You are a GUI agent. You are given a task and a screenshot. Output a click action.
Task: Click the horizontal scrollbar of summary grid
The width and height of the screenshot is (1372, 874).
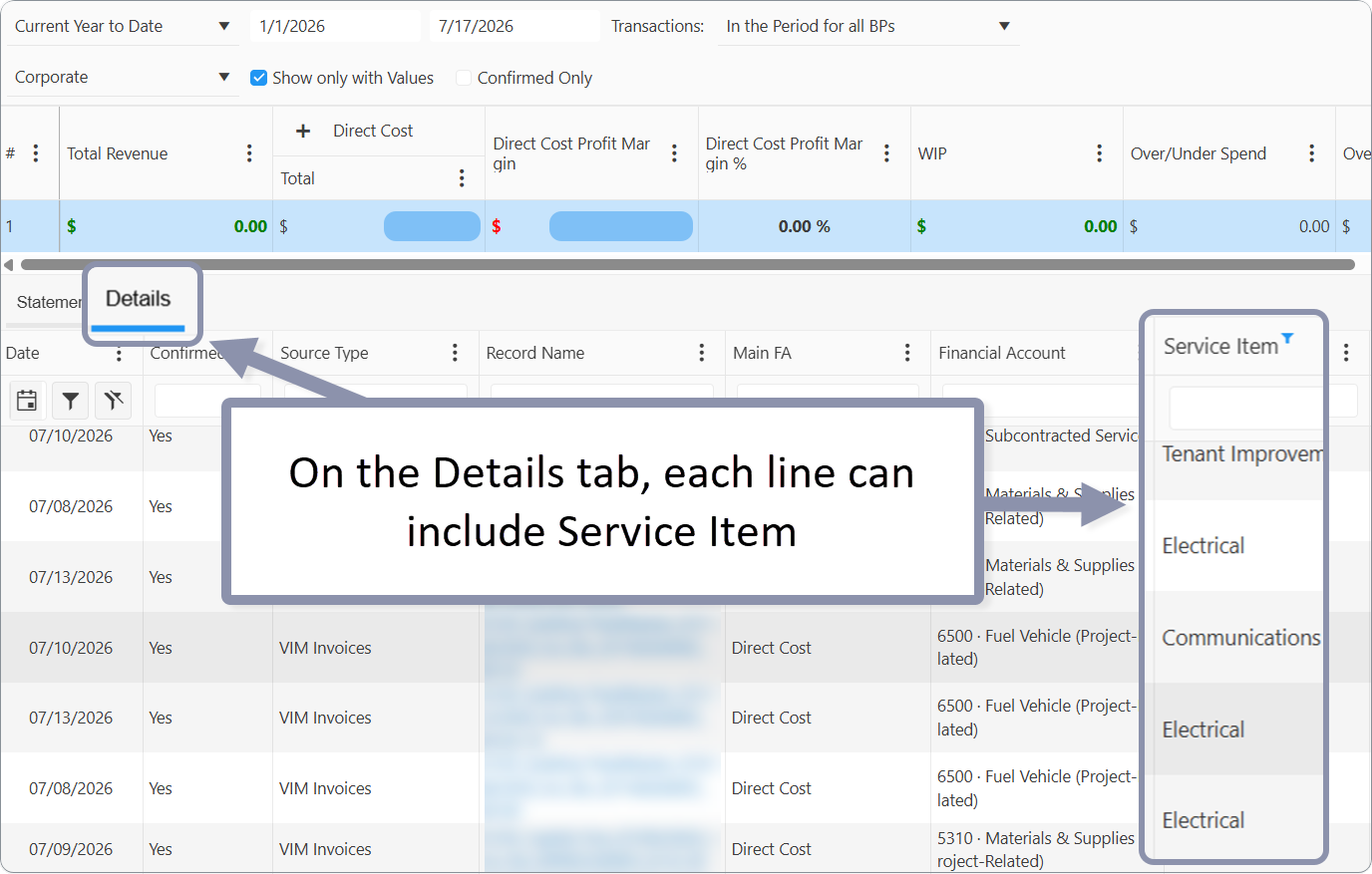pos(687,265)
